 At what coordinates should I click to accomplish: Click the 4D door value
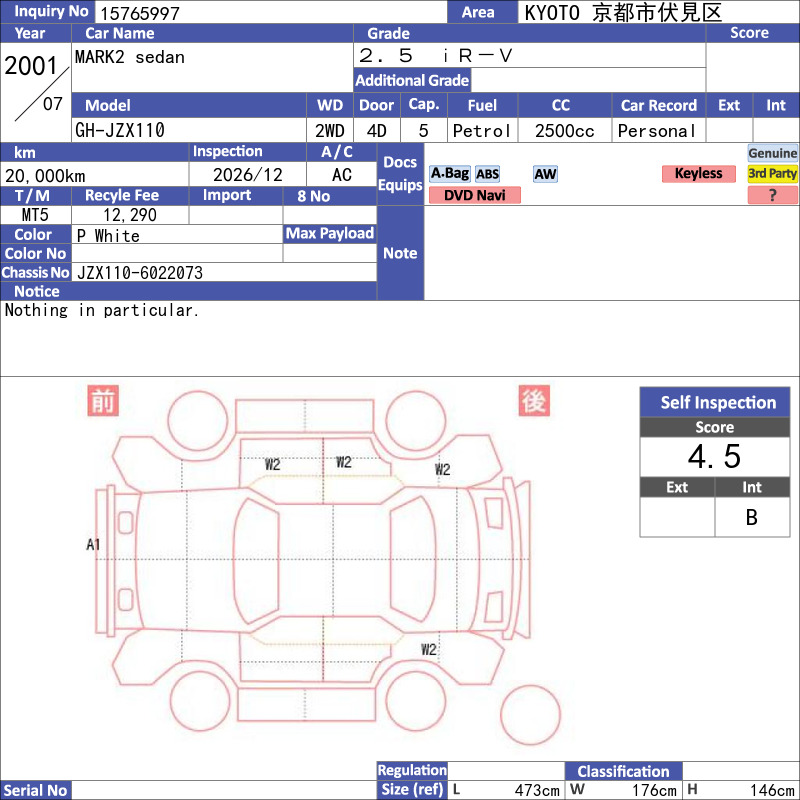(377, 131)
